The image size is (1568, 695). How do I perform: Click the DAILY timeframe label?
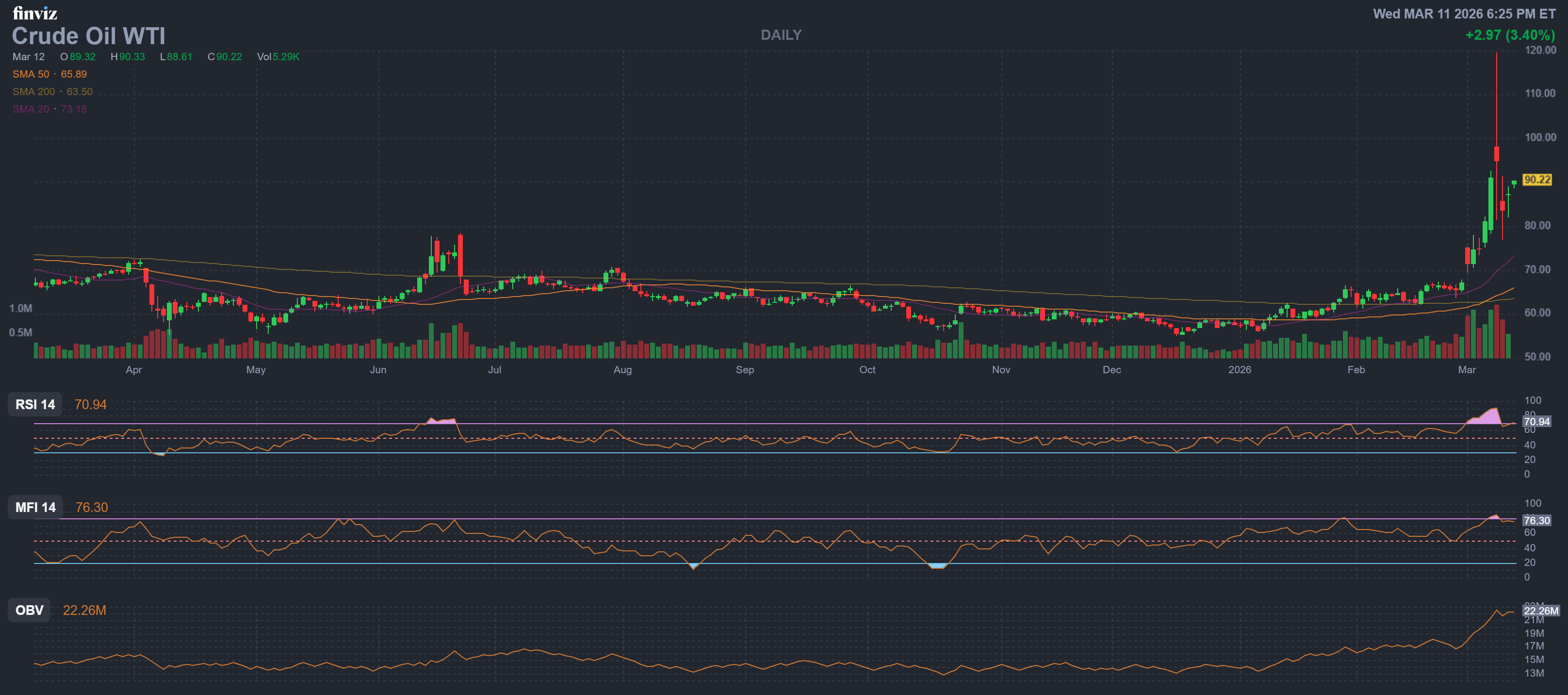coord(781,35)
